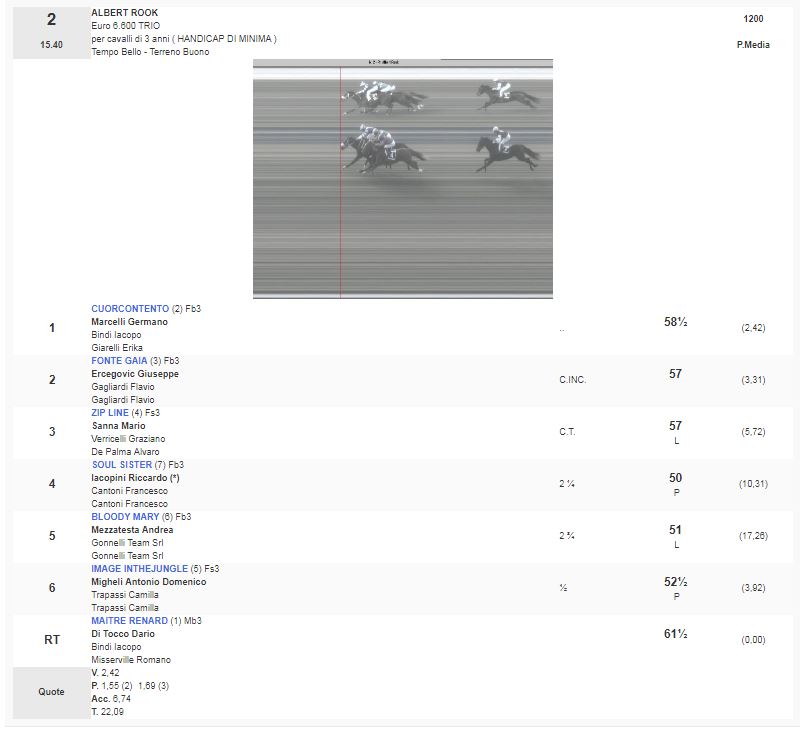
Task: Open the IMAGE INTHEJUNGLE horse link
Action: 140,569
